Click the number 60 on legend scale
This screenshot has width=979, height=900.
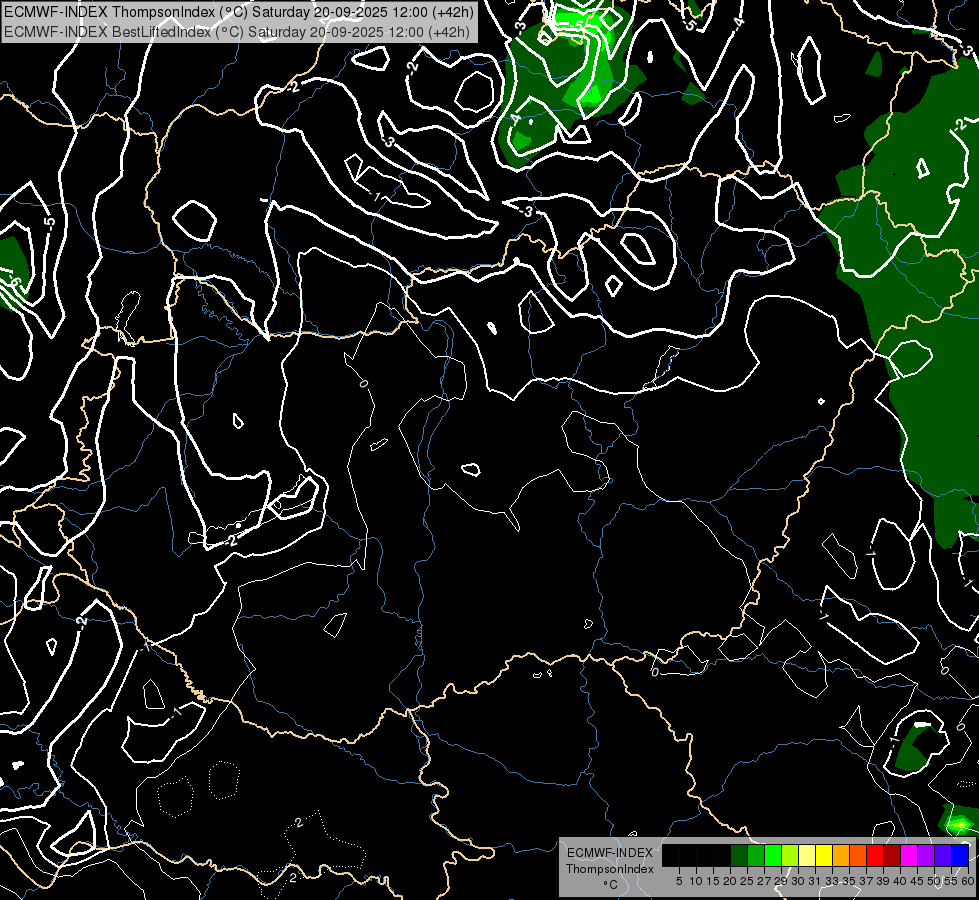tap(967, 881)
